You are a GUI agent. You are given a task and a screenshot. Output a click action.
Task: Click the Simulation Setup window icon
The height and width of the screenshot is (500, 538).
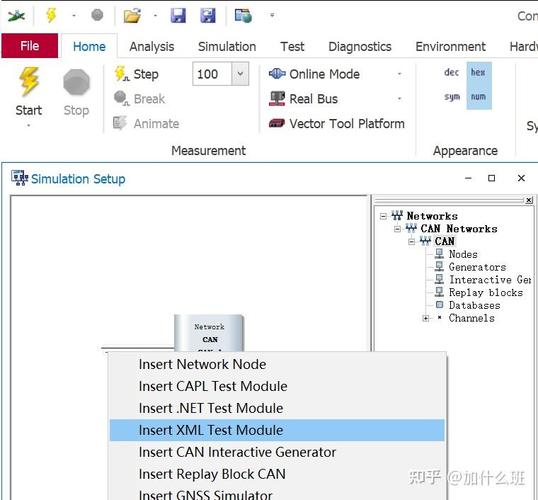click(19, 178)
